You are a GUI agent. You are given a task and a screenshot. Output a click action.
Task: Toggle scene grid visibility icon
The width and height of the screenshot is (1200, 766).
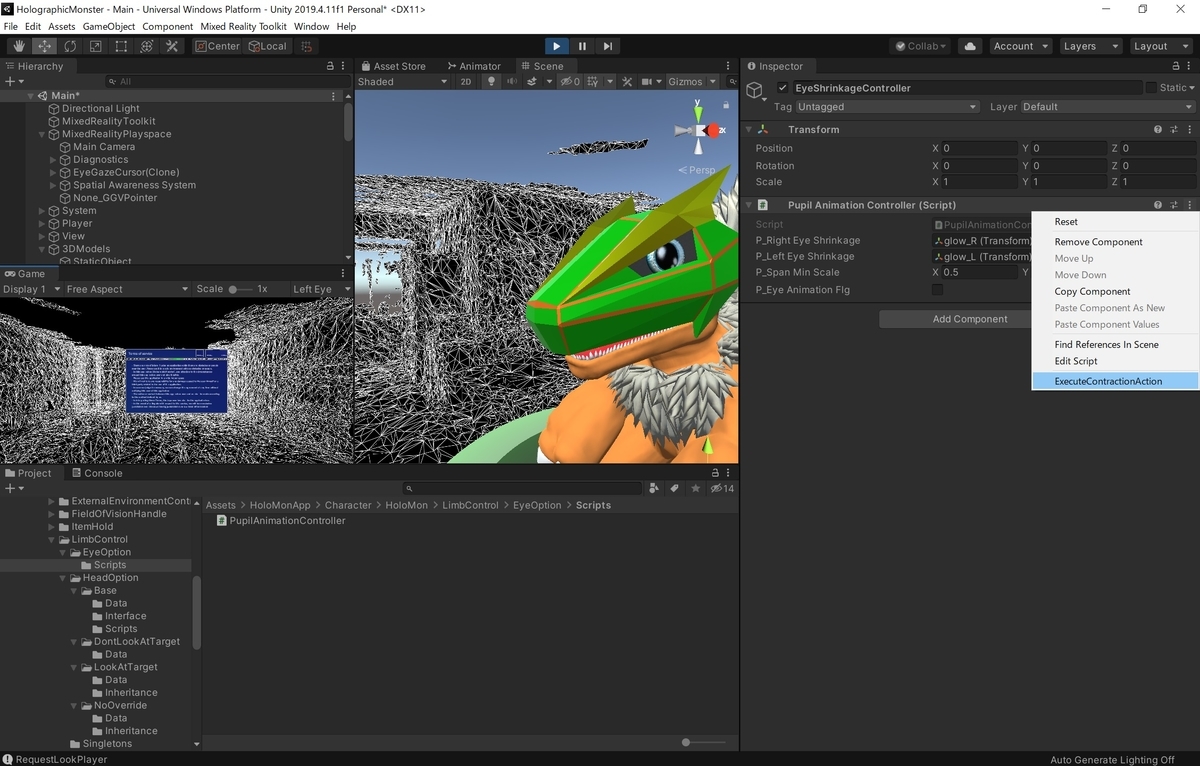[x=595, y=82]
